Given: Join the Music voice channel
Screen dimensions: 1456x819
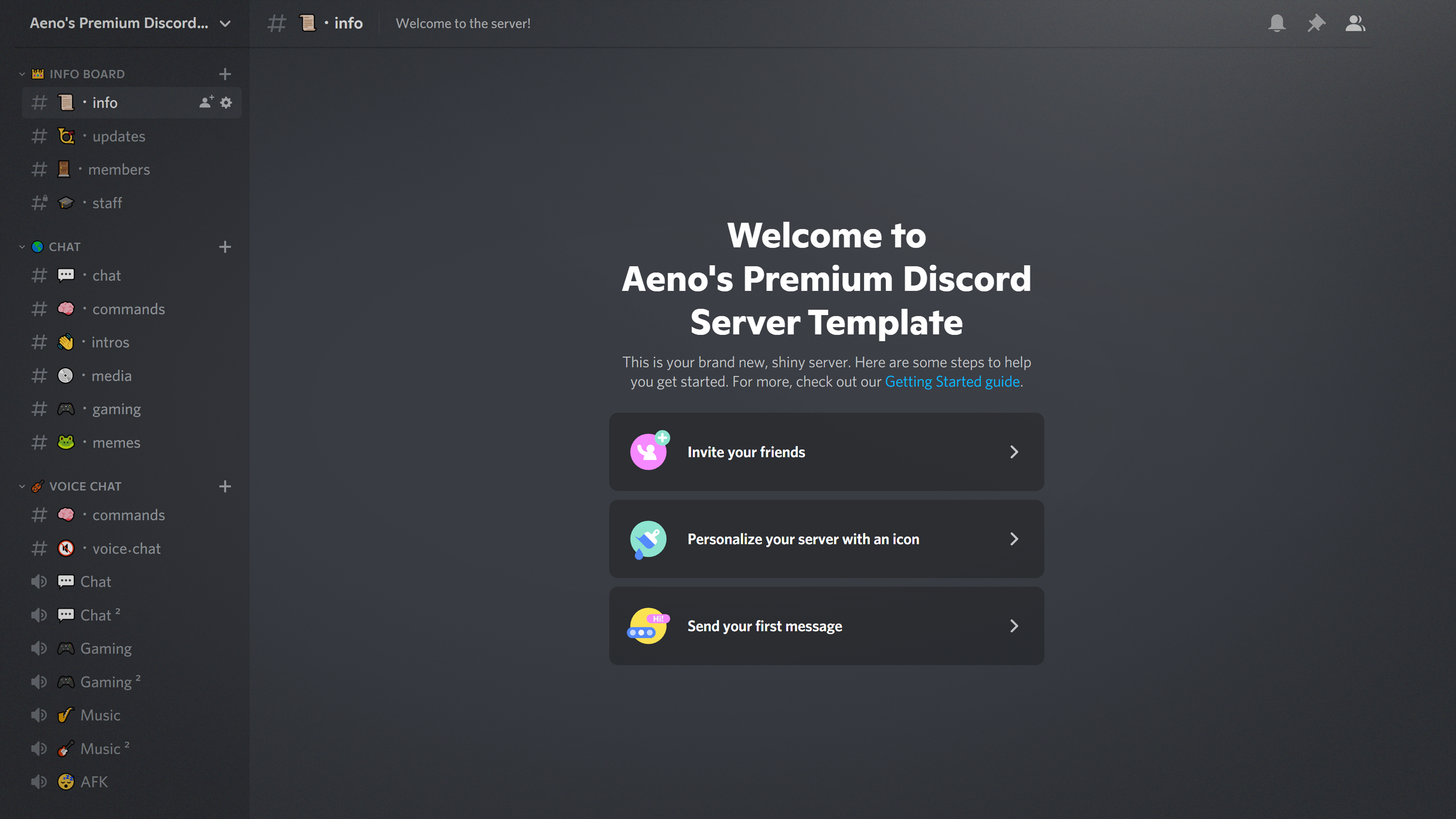Looking at the screenshot, I should tap(100, 715).
